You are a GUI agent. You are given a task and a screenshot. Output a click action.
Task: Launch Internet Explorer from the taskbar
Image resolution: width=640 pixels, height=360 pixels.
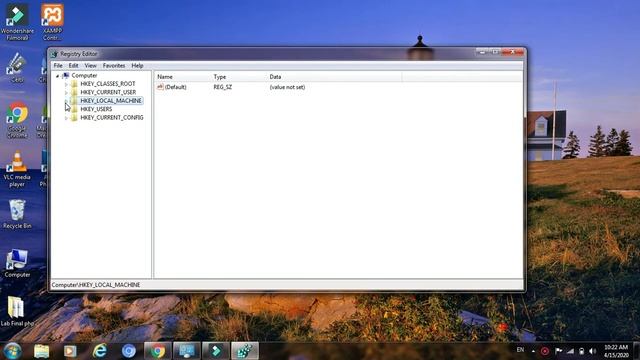point(100,351)
